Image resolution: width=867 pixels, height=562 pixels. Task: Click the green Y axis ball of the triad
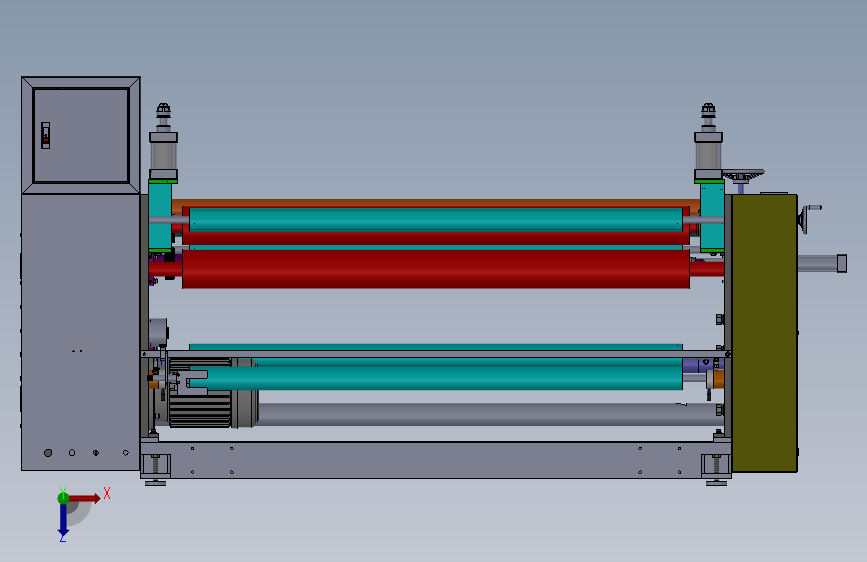[63, 498]
